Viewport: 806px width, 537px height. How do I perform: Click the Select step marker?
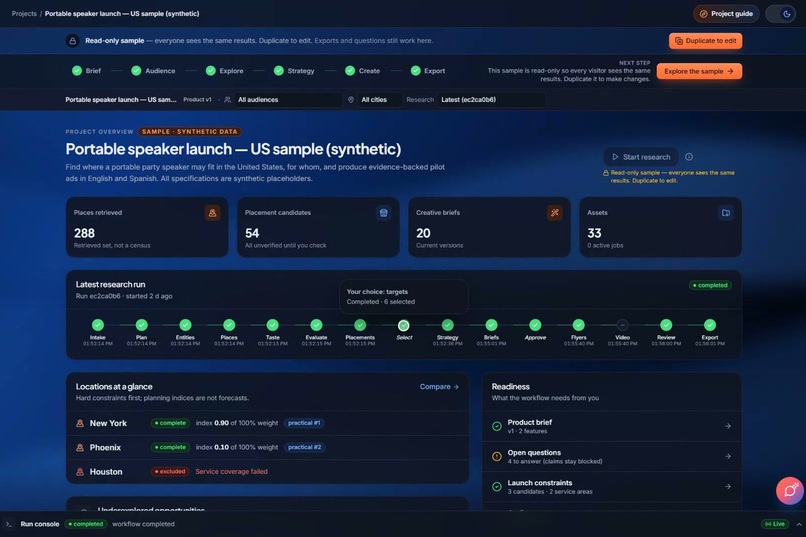(404, 325)
